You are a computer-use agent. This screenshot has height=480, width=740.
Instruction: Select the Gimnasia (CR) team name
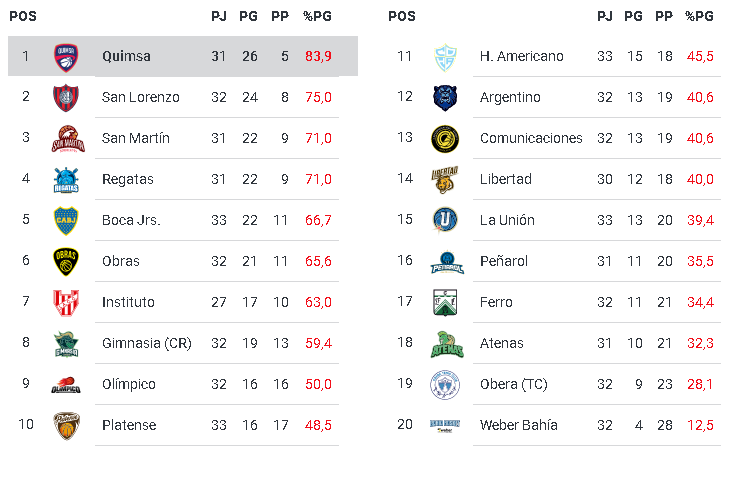(x=146, y=343)
